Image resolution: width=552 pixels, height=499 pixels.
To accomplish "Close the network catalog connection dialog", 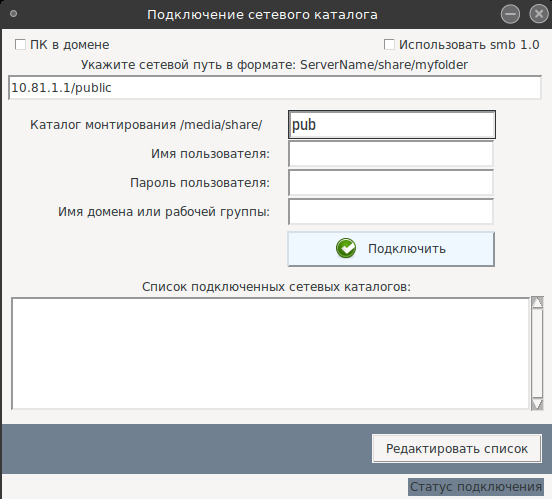I will [x=539, y=14].
